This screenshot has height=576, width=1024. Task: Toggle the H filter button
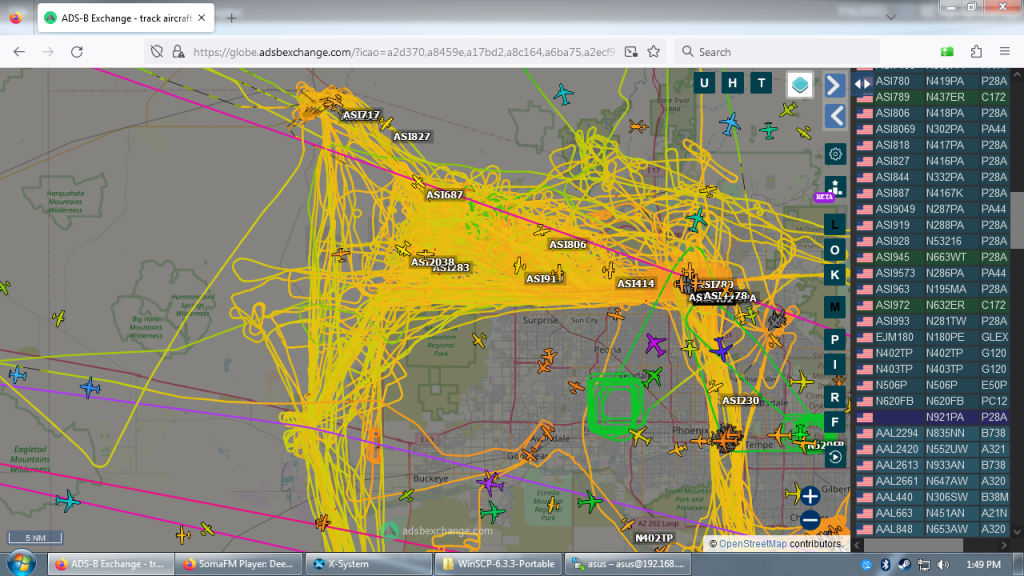tap(733, 83)
